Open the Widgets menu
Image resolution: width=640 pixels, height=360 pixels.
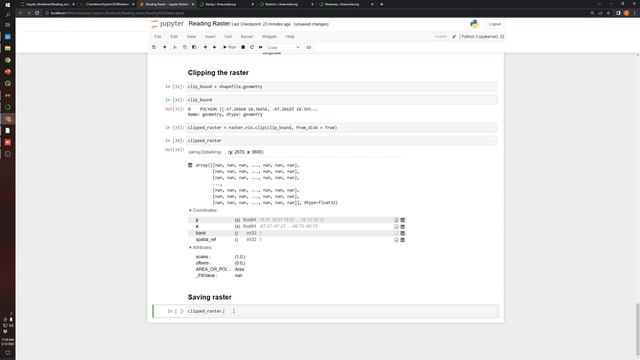(269, 37)
